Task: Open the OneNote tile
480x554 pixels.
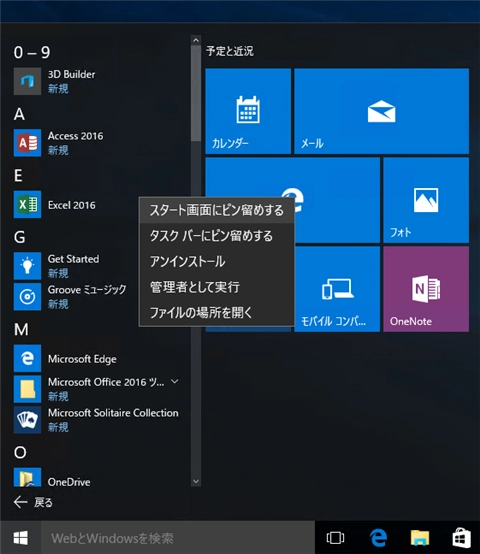Action: tap(426, 289)
